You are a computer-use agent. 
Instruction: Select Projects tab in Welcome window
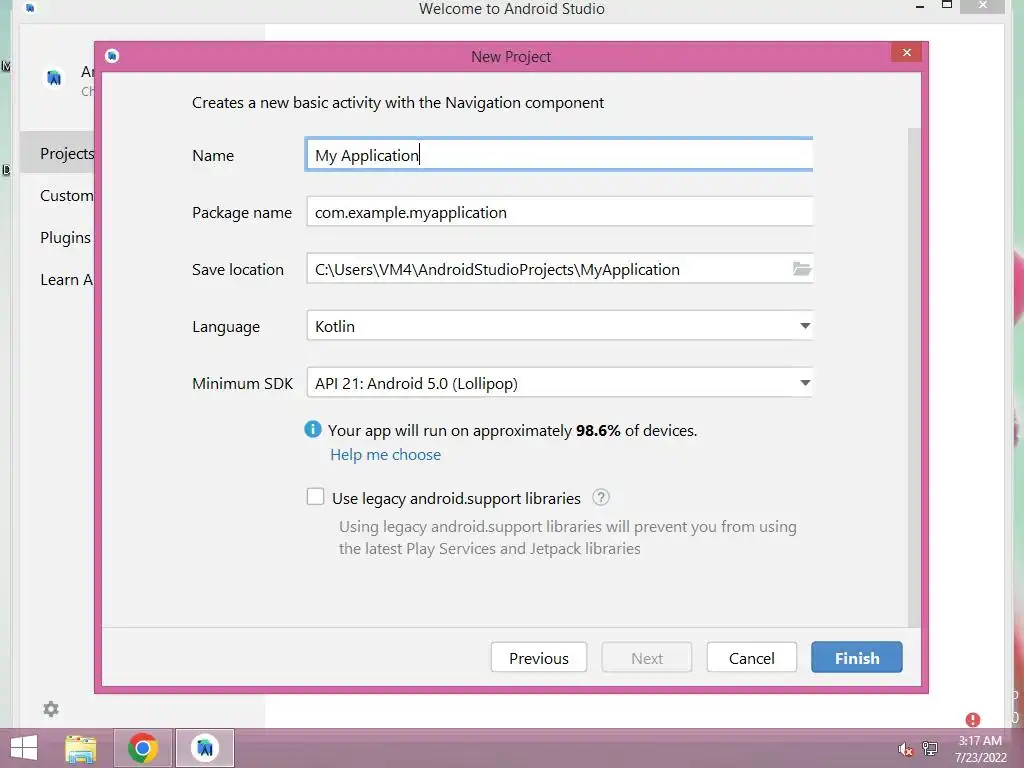(57, 153)
